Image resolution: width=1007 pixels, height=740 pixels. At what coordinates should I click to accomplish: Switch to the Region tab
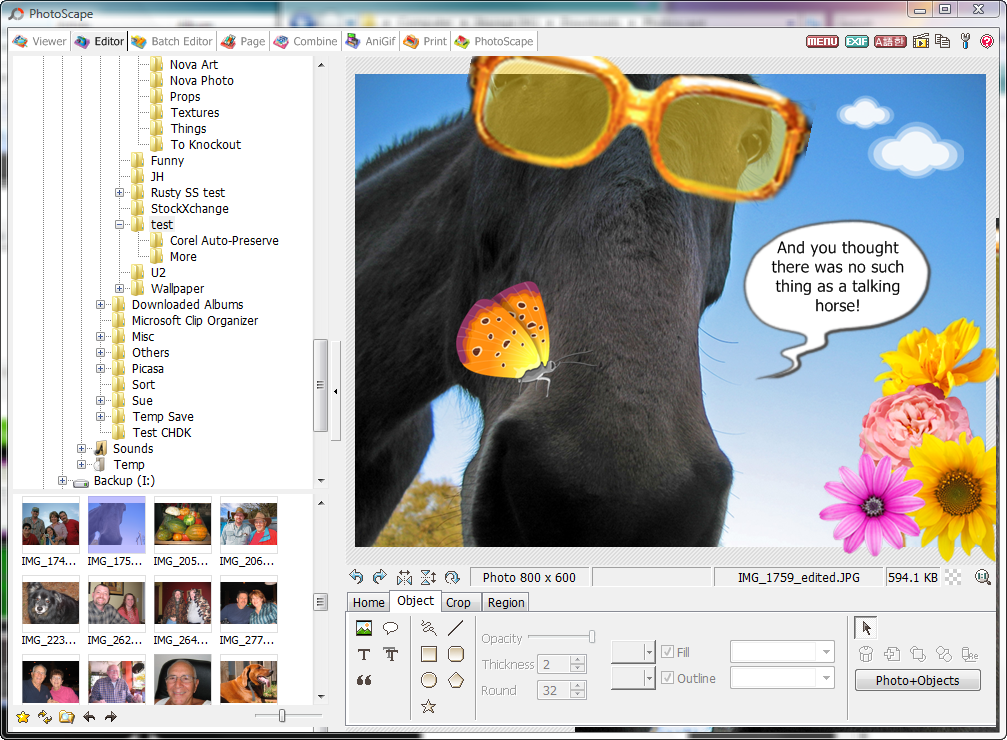tap(506, 603)
